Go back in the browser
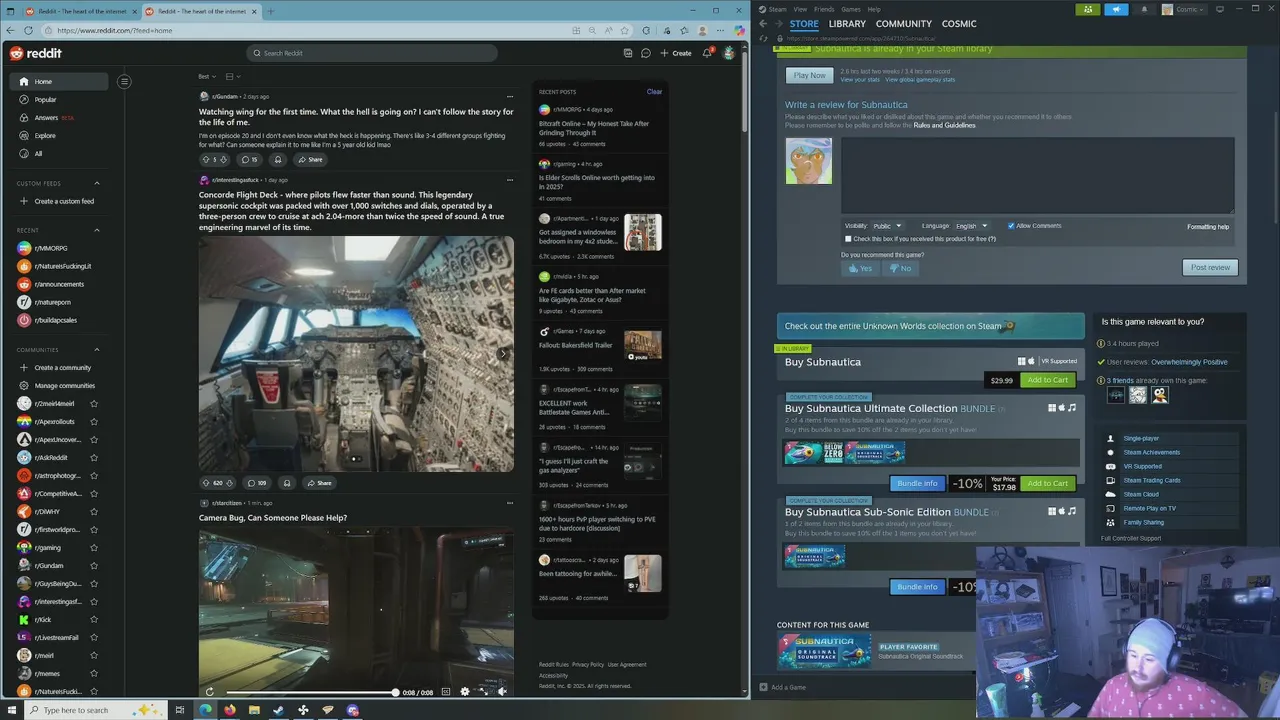The width and height of the screenshot is (1280, 720). point(9,31)
